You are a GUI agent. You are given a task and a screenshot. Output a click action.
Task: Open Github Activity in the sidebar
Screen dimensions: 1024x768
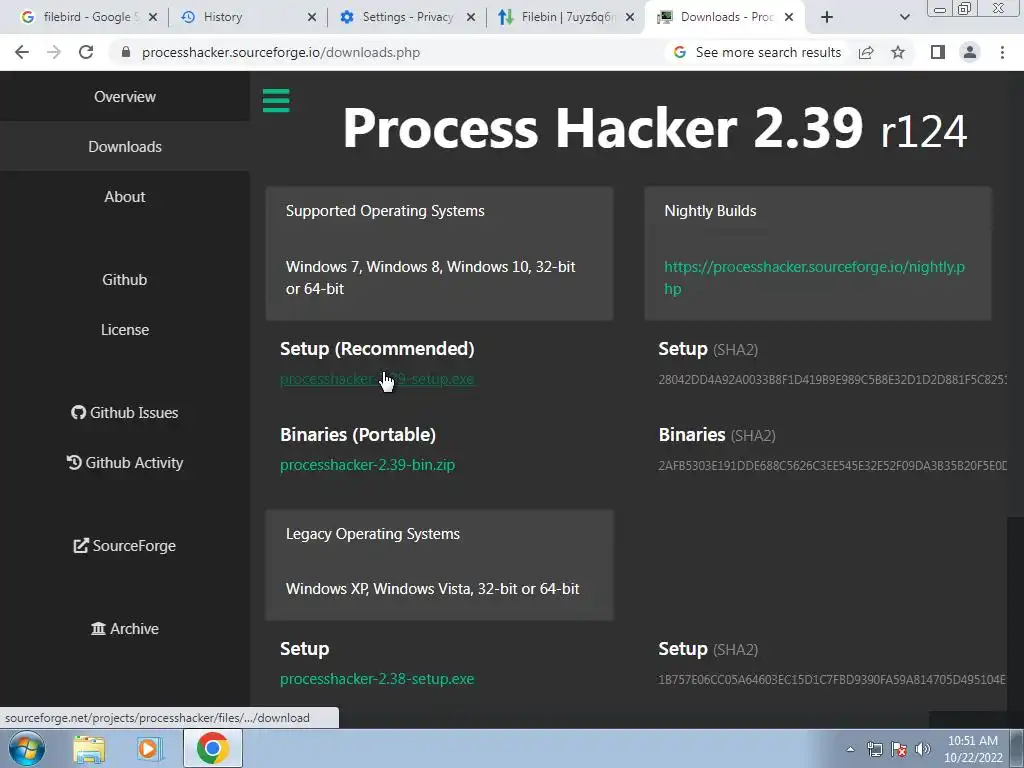click(125, 462)
